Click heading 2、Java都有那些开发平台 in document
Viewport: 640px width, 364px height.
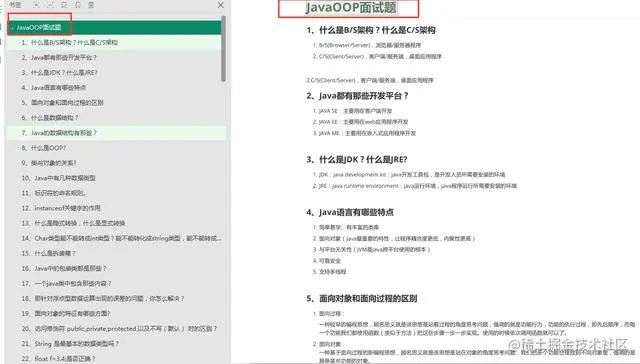click(x=358, y=96)
